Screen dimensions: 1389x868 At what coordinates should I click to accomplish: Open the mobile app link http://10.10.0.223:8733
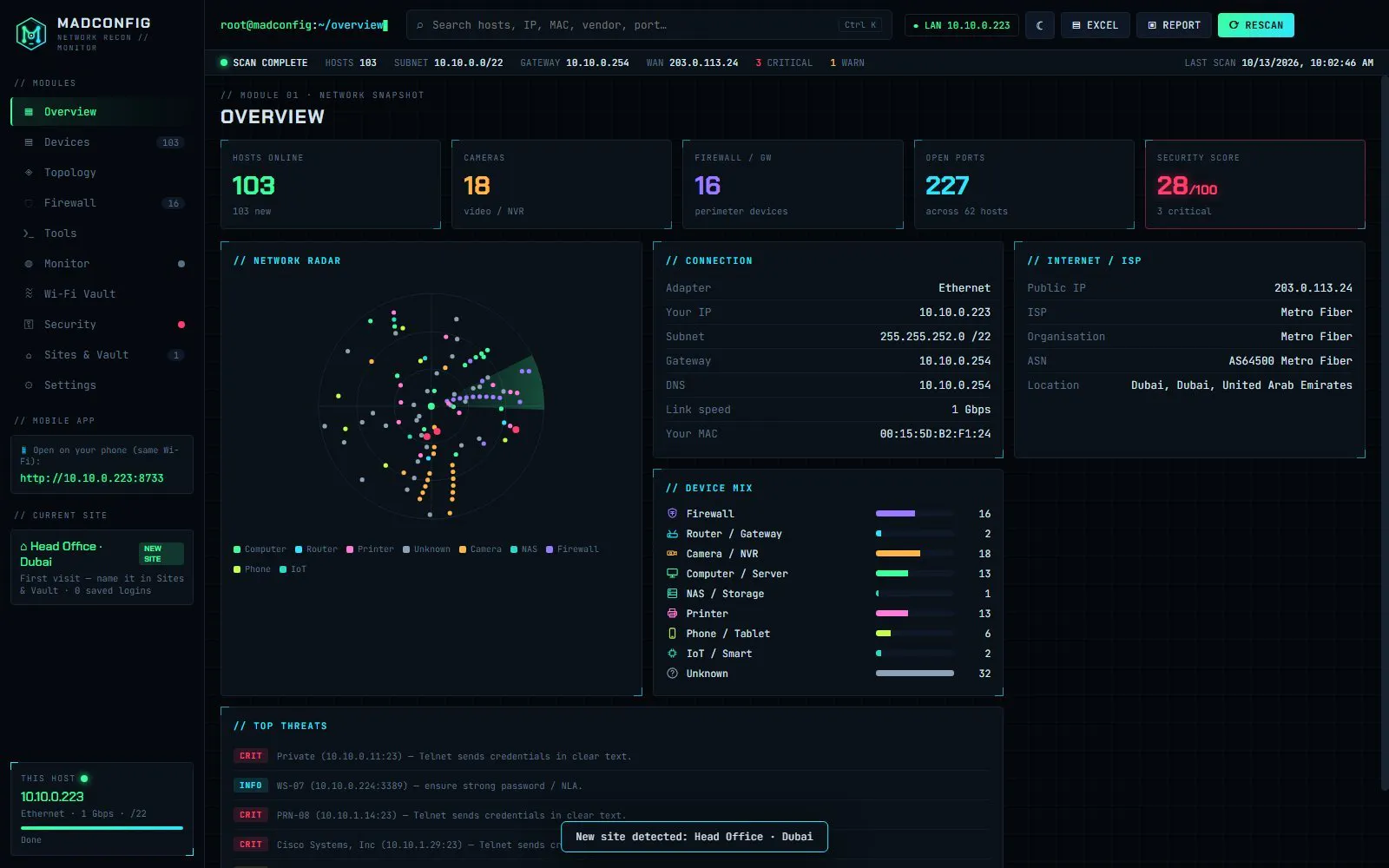(x=92, y=478)
